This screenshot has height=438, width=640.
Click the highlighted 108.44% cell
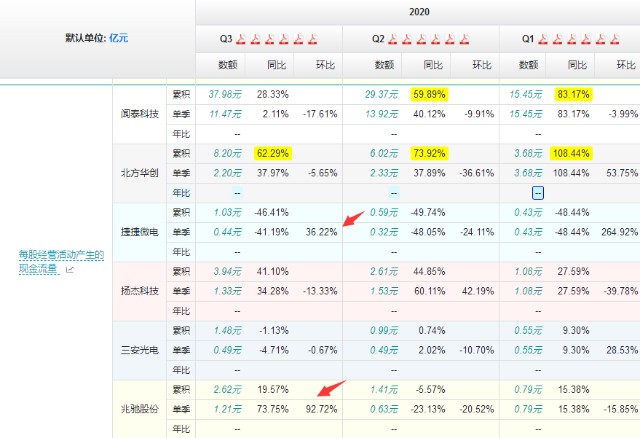[572, 154]
